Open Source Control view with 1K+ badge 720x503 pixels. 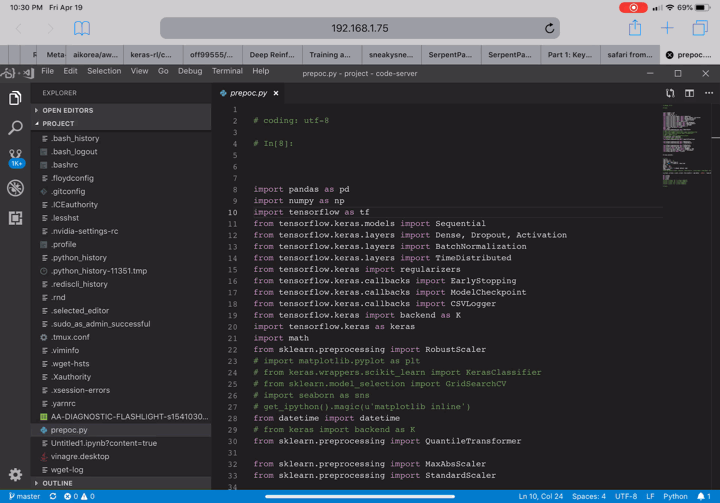[x=16, y=158]
